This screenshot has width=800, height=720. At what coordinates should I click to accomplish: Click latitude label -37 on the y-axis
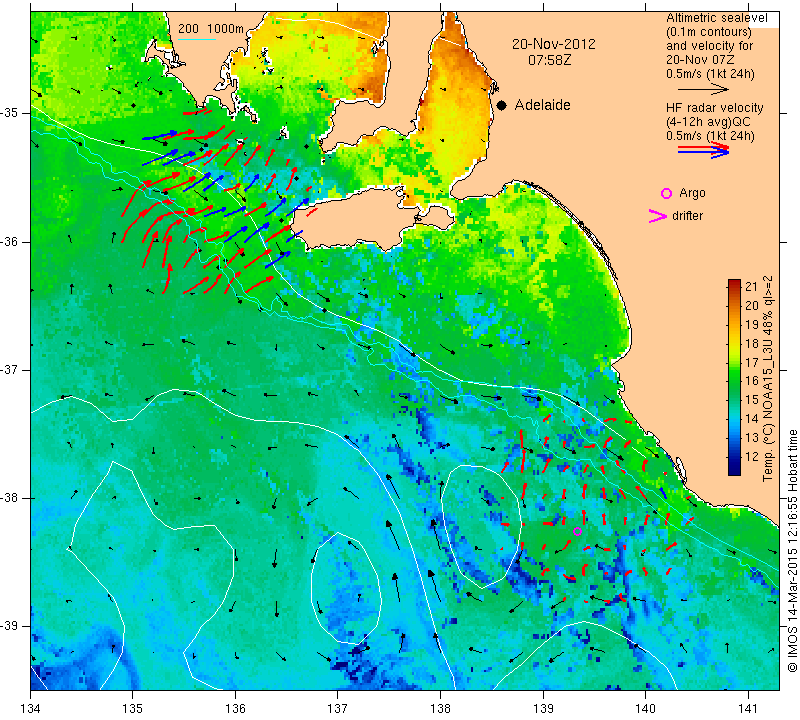(x=10, y=369)
